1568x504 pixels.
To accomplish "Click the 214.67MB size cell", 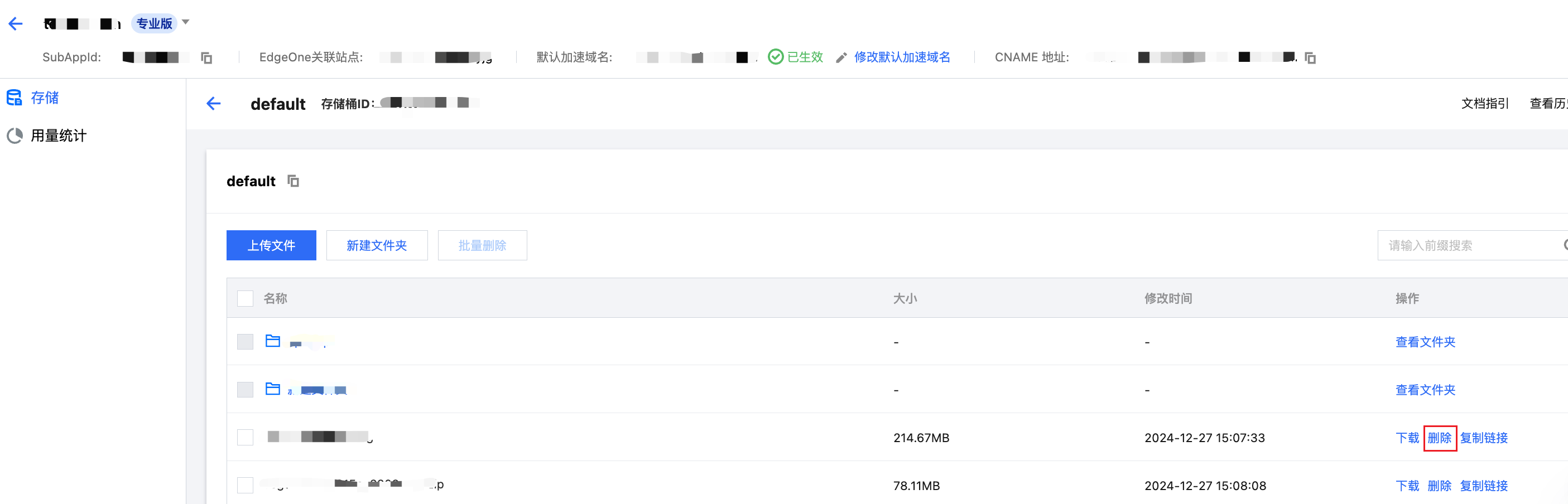I will point(921,438).
